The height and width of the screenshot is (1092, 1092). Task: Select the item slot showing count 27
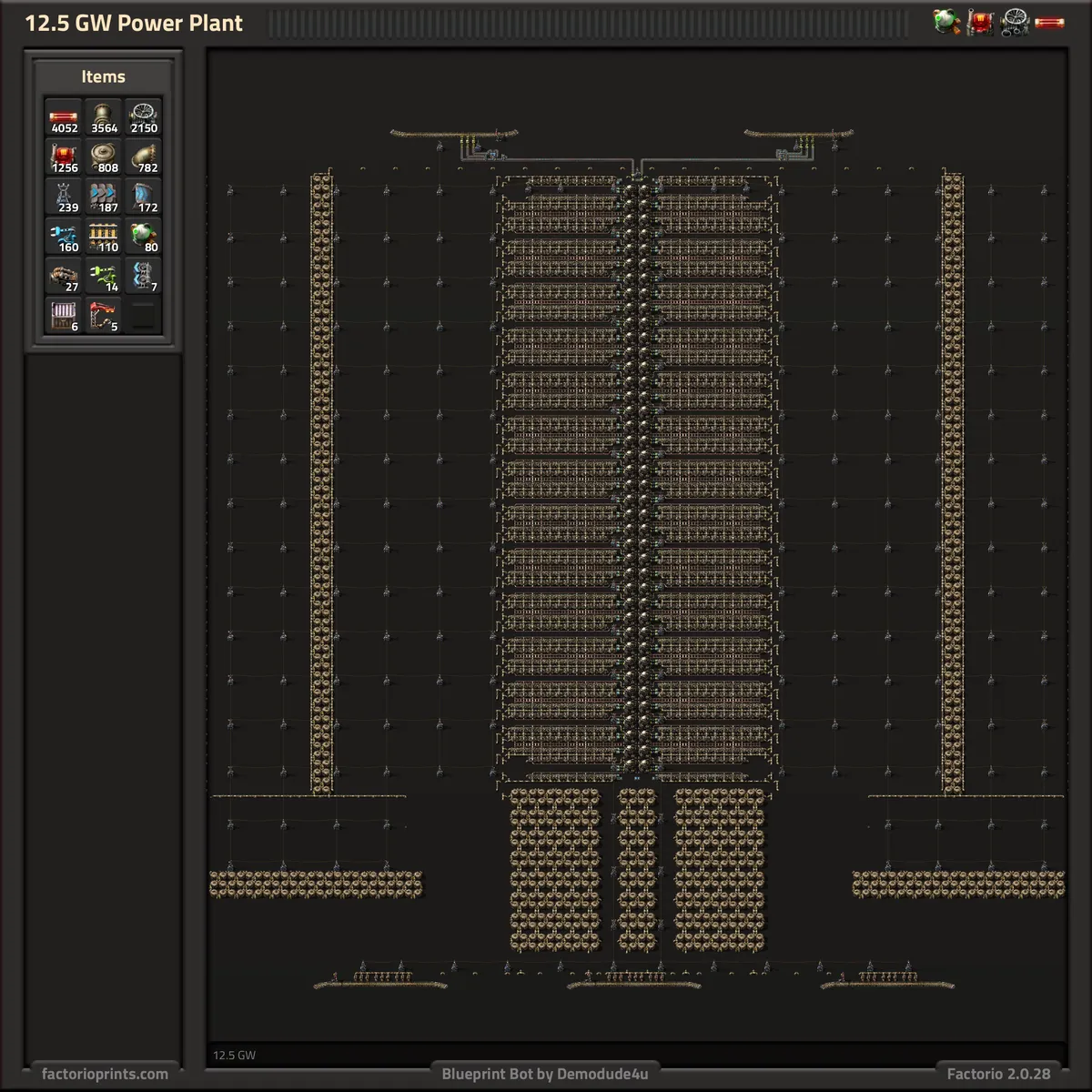point(64,276)
